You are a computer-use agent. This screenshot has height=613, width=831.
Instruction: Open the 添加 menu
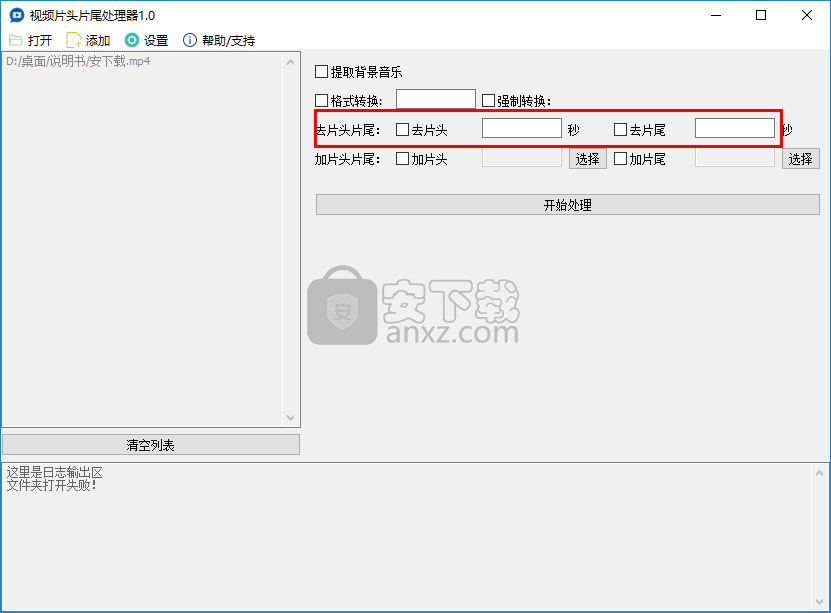pyautogui.click(x=88, y=40)
